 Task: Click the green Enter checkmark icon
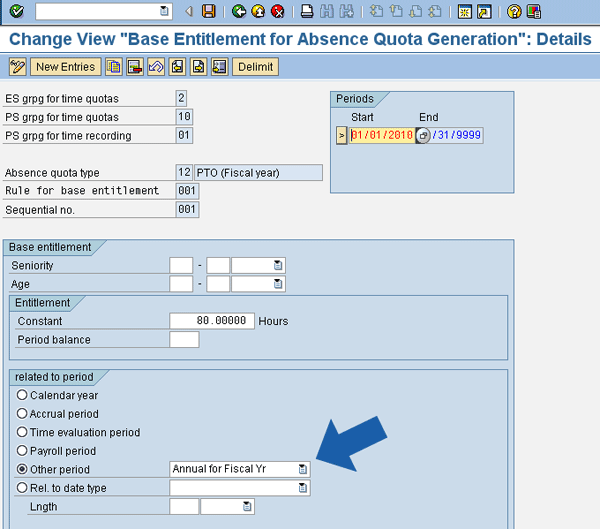click(x=16, y=11)
